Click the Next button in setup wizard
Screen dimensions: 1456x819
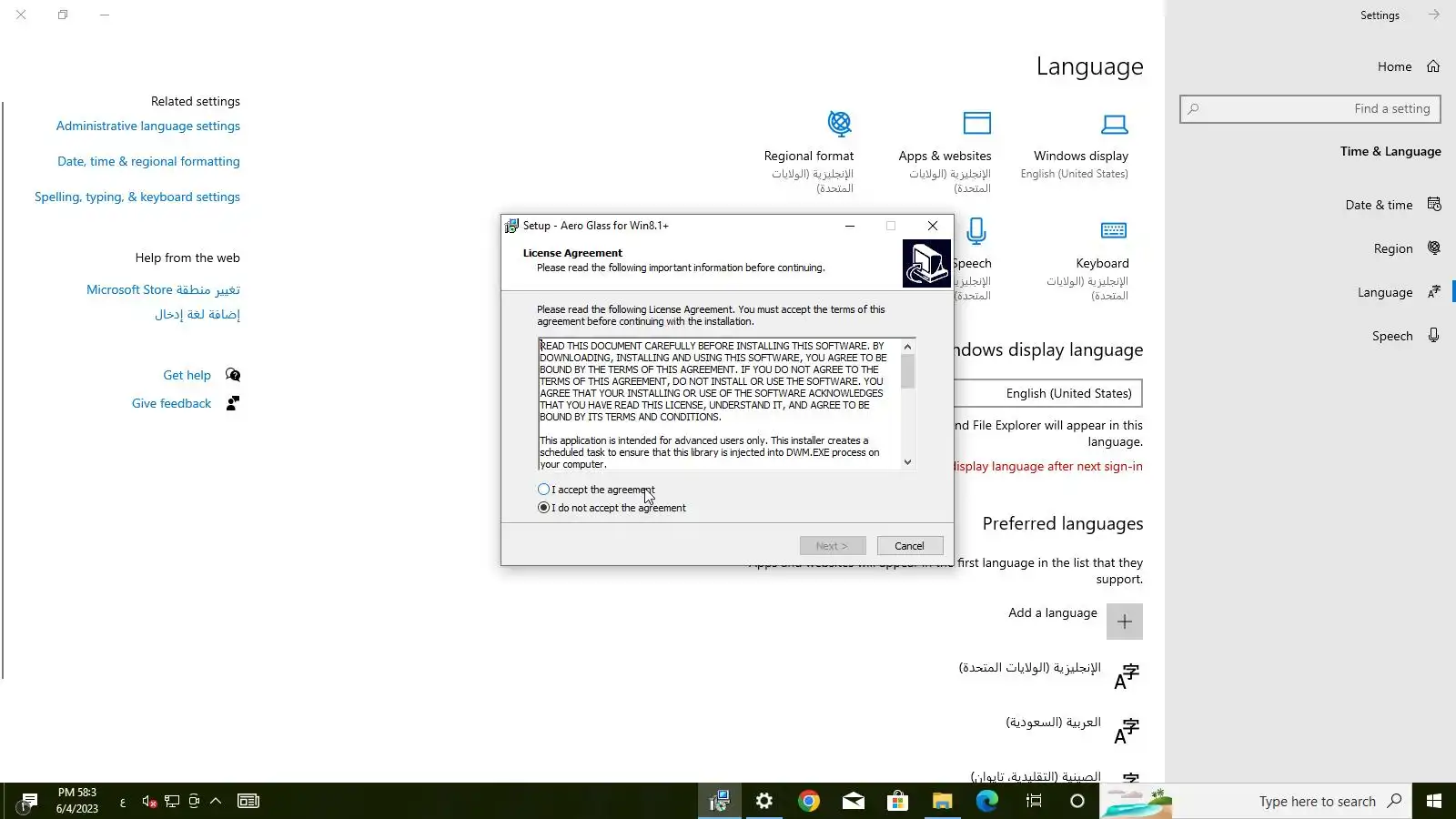833,546
